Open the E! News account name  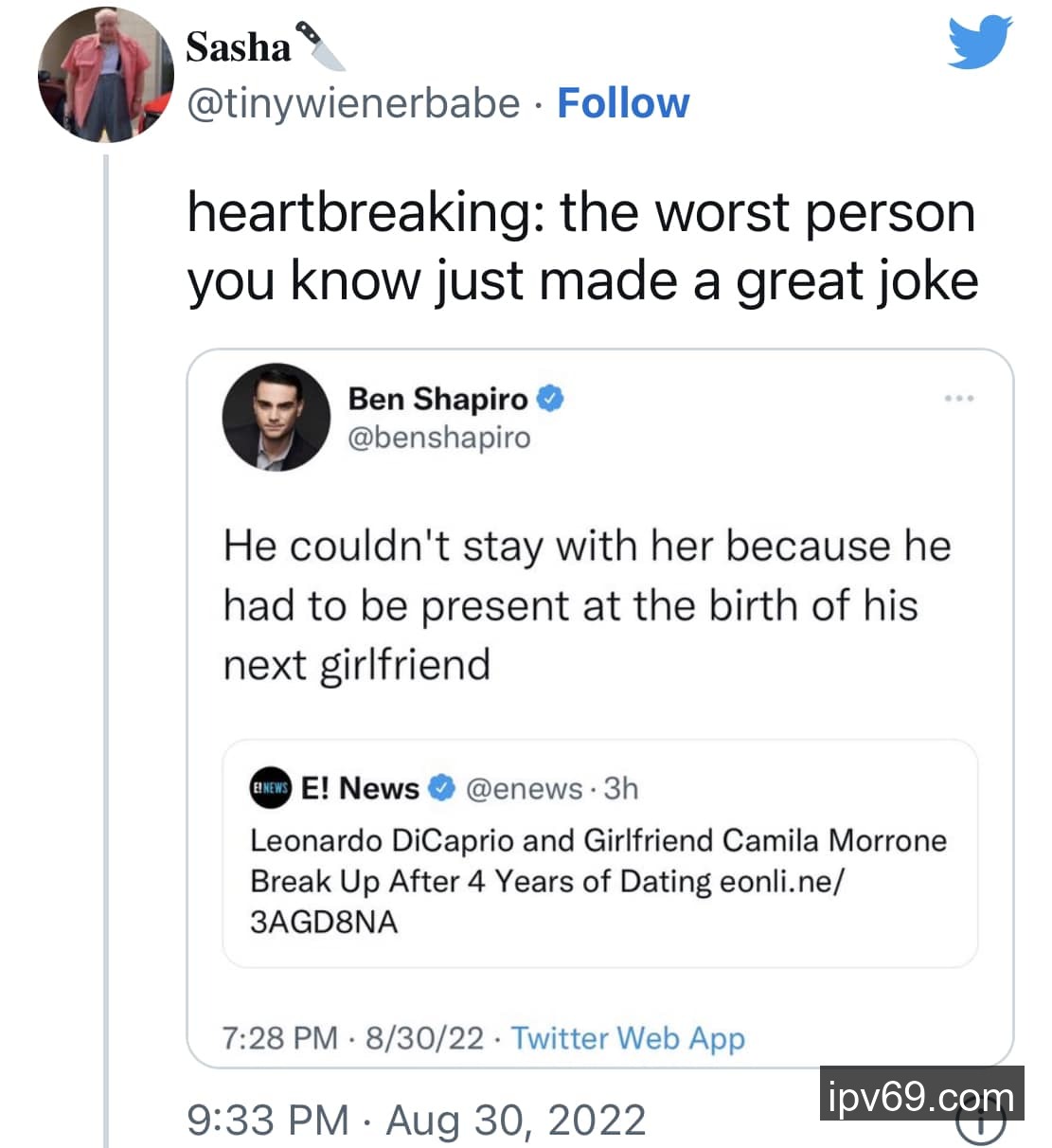tap(360, 788)
